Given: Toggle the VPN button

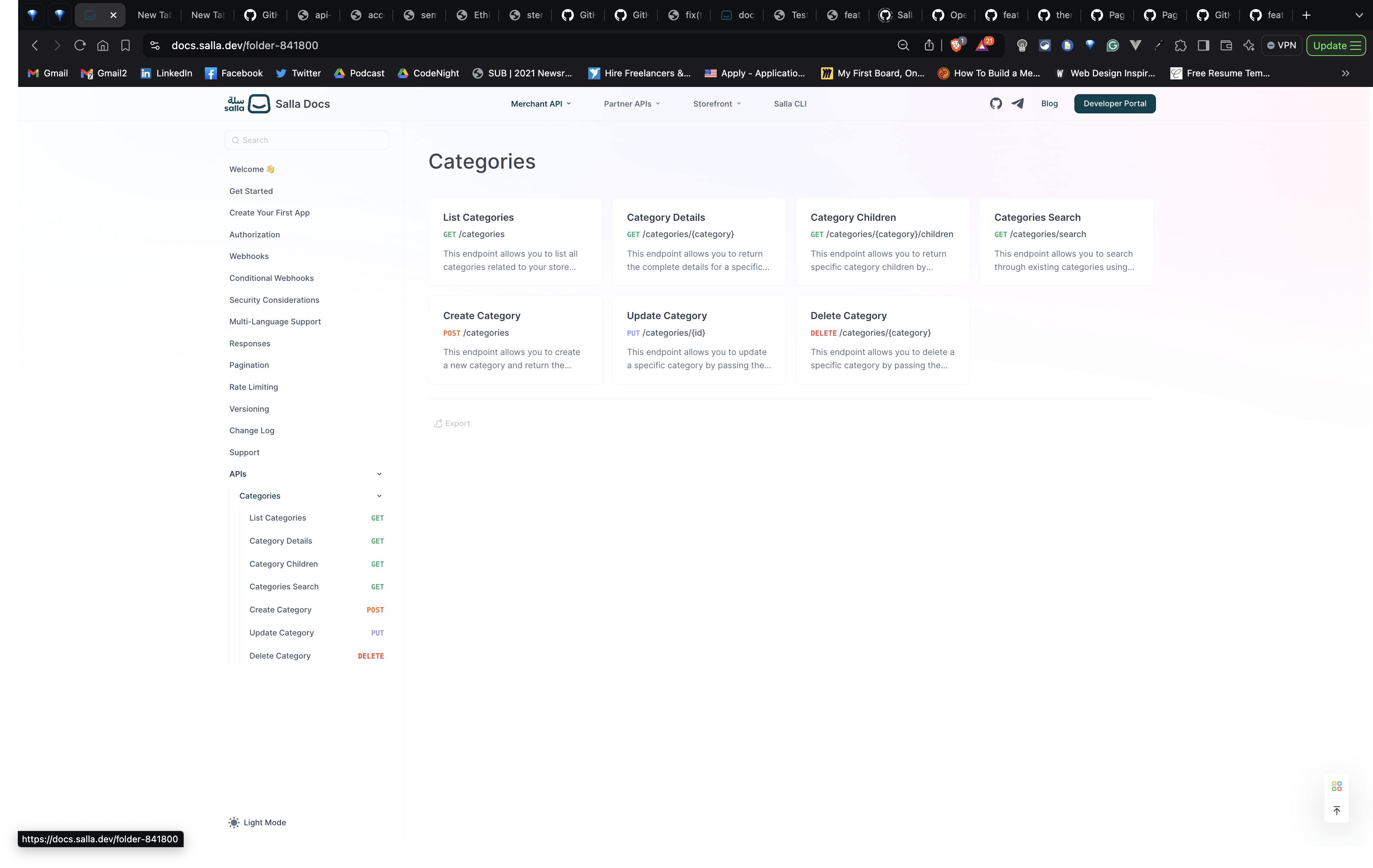Looking at the screenshot, I should [1281, 45].
